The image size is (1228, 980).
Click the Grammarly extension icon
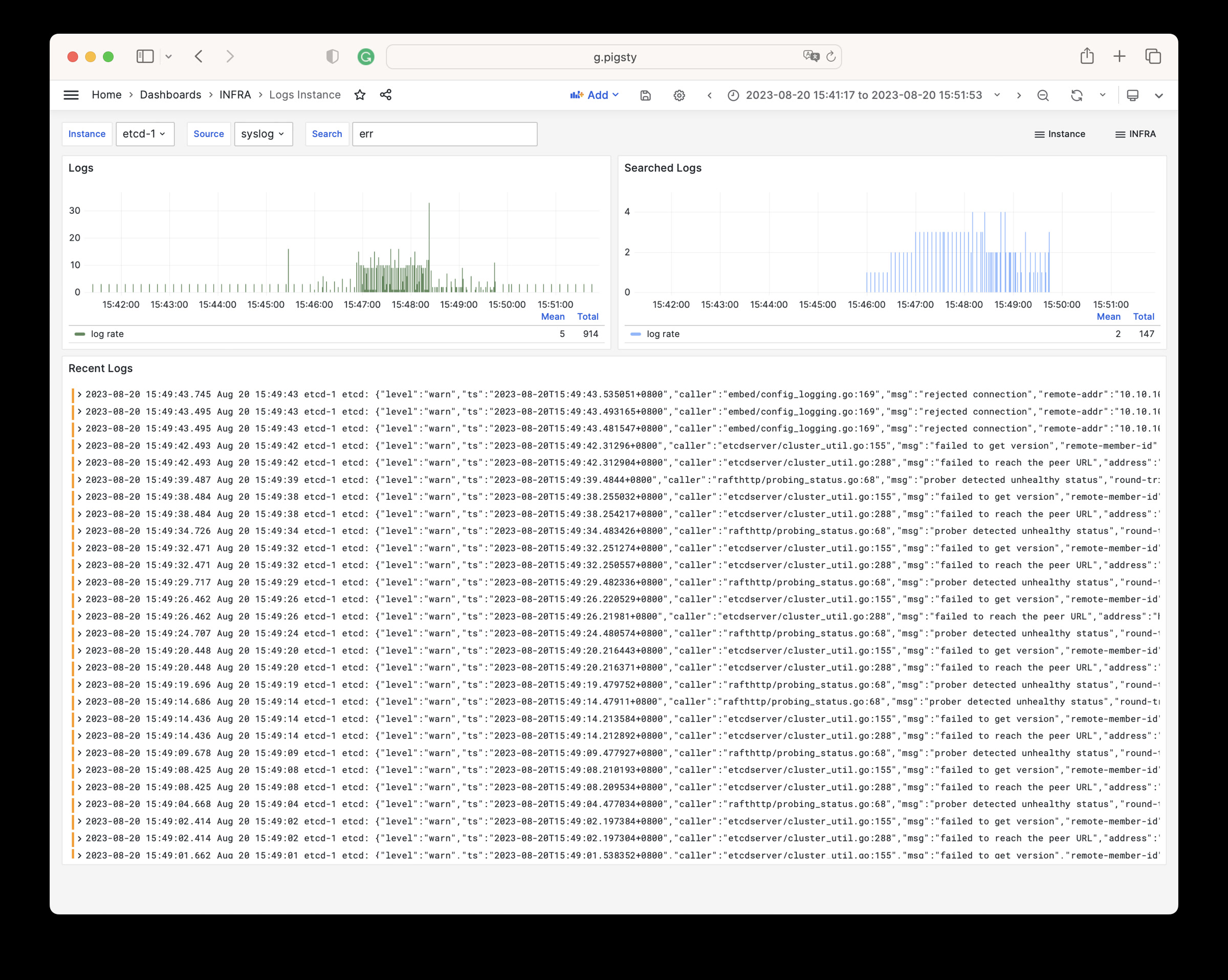point(366,56)
